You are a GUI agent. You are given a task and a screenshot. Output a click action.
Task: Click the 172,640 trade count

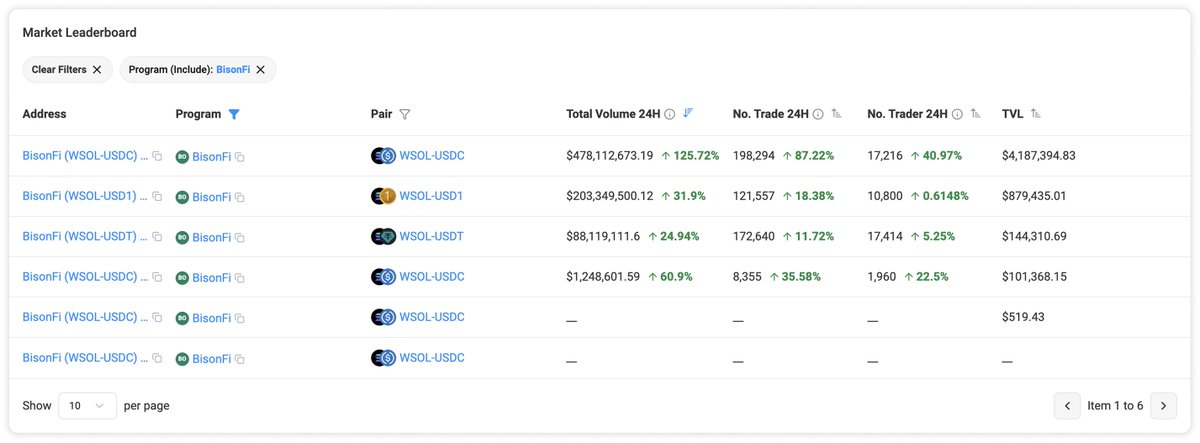[754, 236]
